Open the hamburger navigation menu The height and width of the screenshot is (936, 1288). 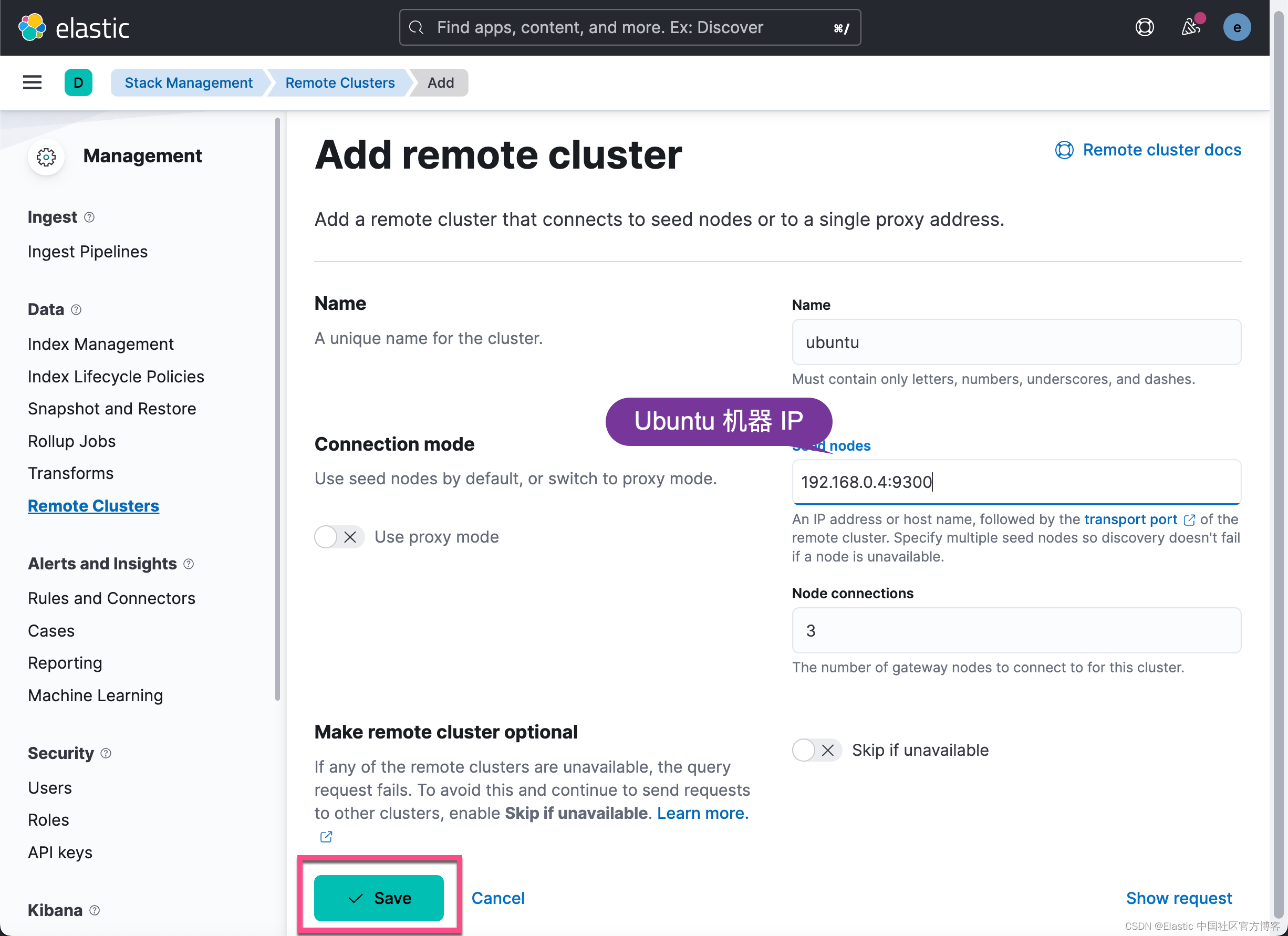pos(32,82)
